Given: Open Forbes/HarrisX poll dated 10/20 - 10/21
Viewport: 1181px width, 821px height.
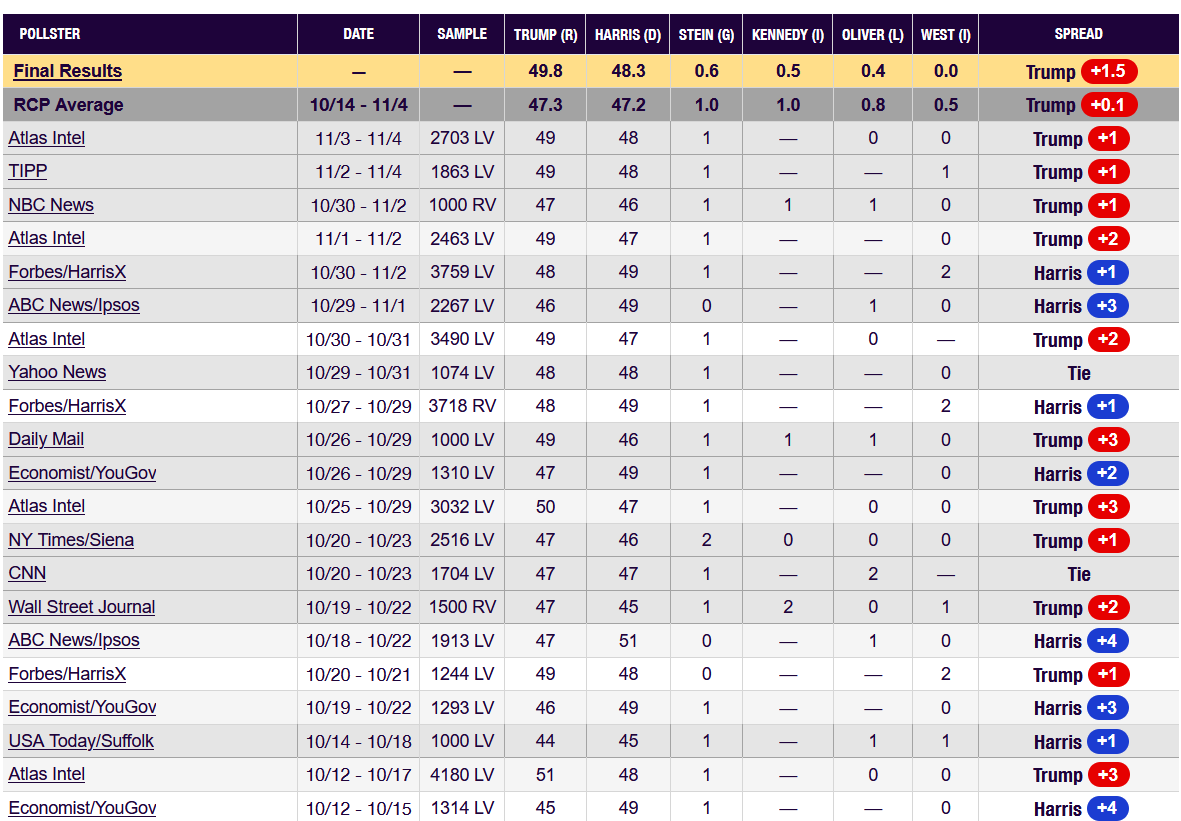Looking at the screenshot, I should tap(67, 674).
